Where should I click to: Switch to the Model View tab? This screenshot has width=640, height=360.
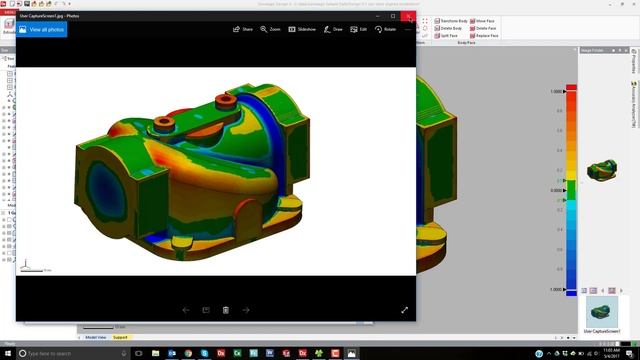click(x=96, y=338)
